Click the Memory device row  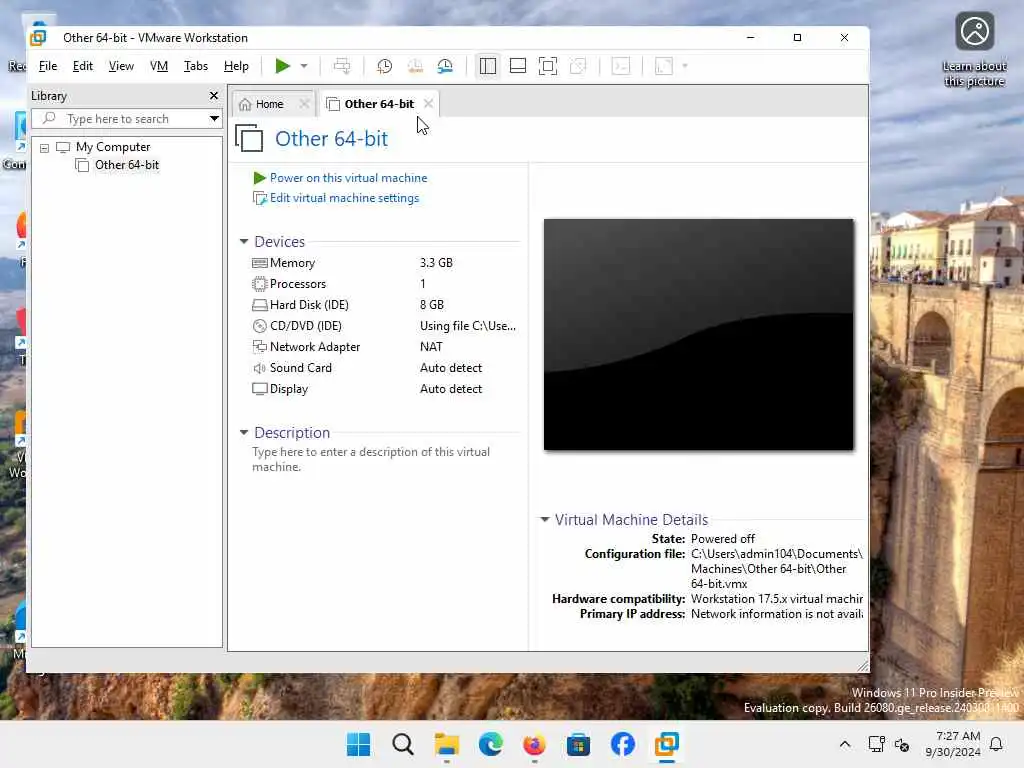(x=292, y=263)
